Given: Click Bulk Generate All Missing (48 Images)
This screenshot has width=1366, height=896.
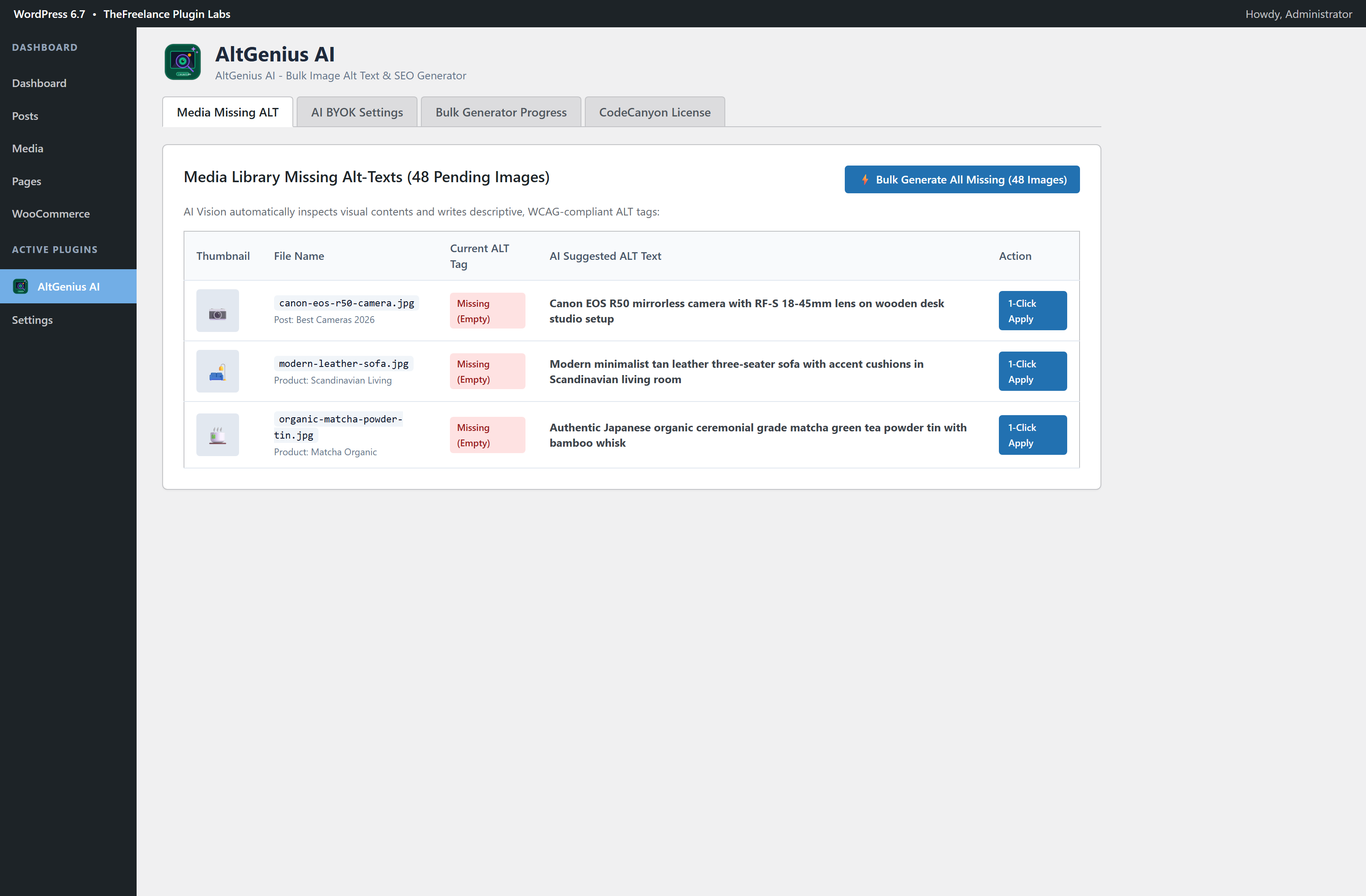Looking at the screenshot, I should point(962,180).
